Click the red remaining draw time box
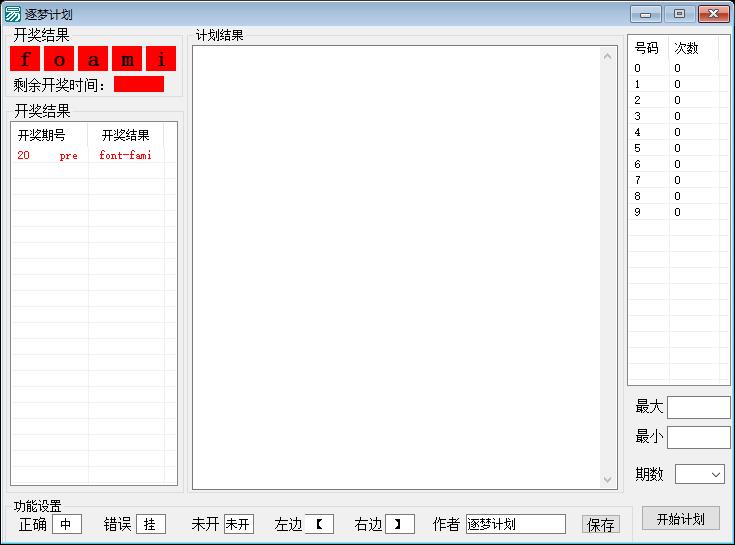 point(139,84)
